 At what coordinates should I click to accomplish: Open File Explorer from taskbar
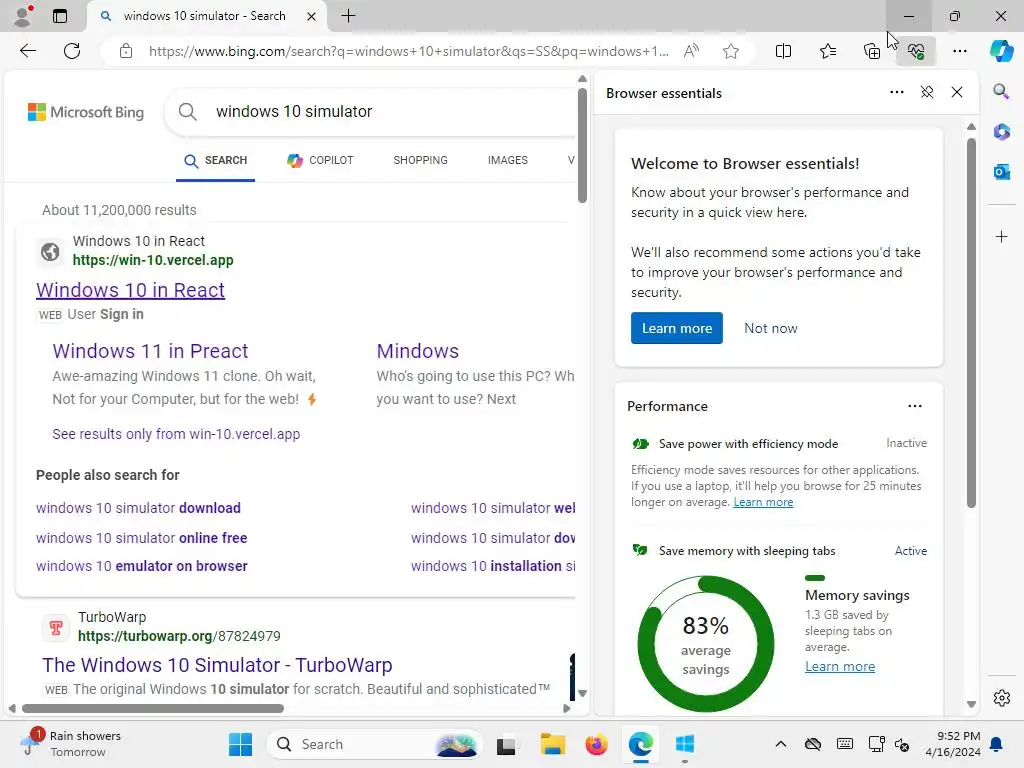tap(552, 744)
